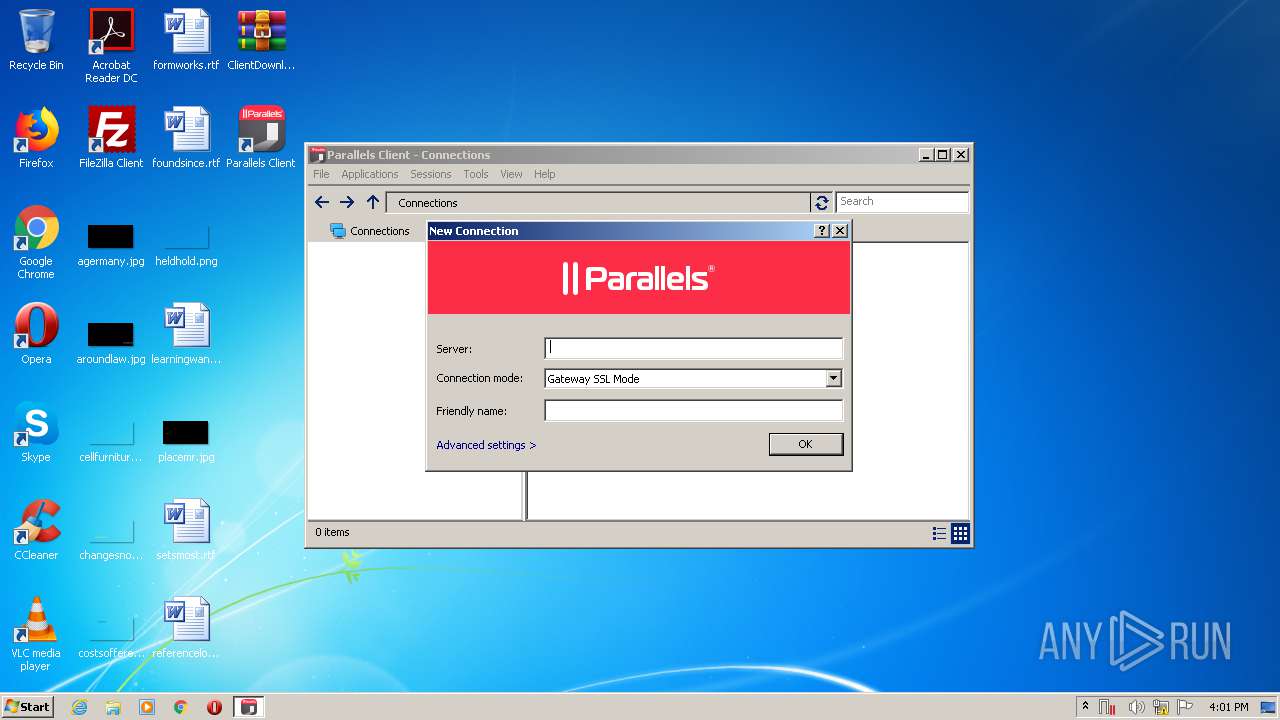
Task: Open the View menu
Action: tap(511, 174)
